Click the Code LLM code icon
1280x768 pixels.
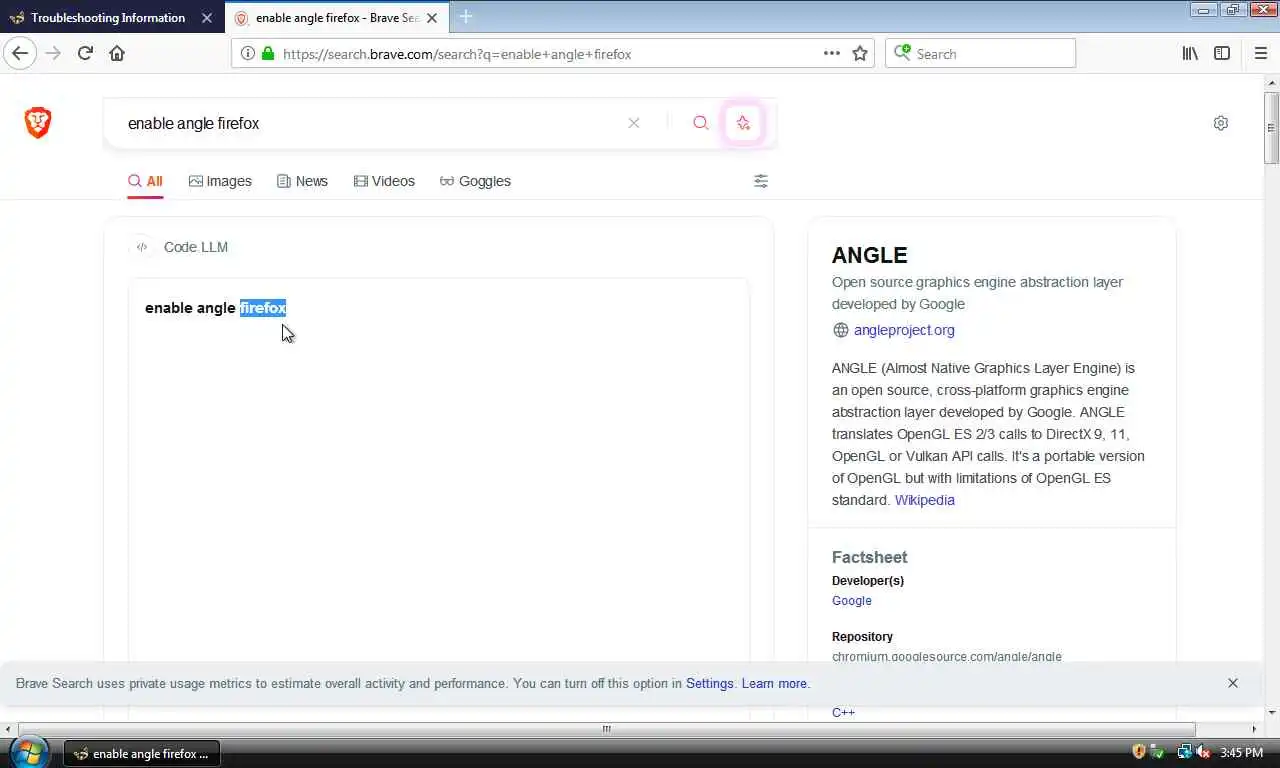142,247
